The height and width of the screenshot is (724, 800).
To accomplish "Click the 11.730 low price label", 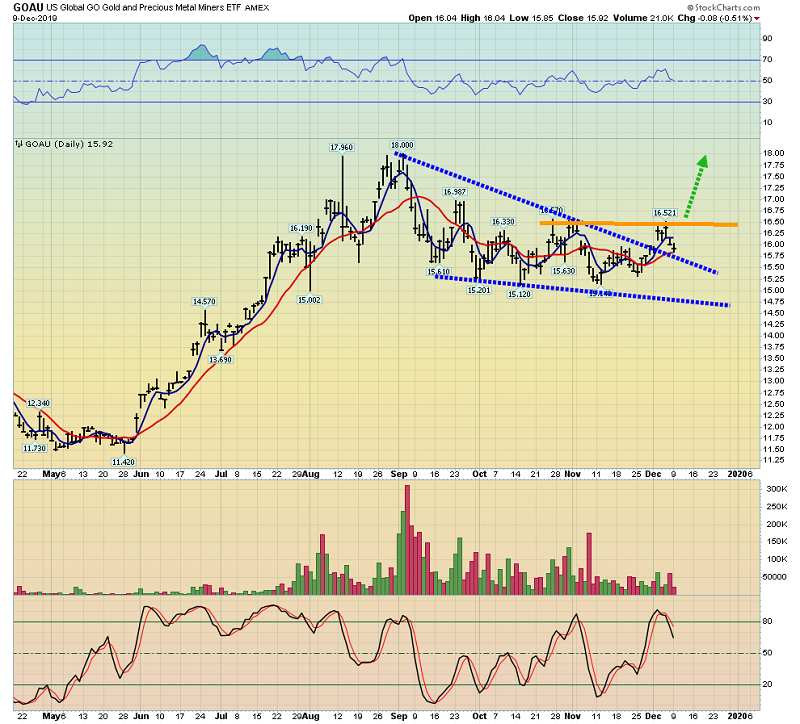I will pos(34,448).
